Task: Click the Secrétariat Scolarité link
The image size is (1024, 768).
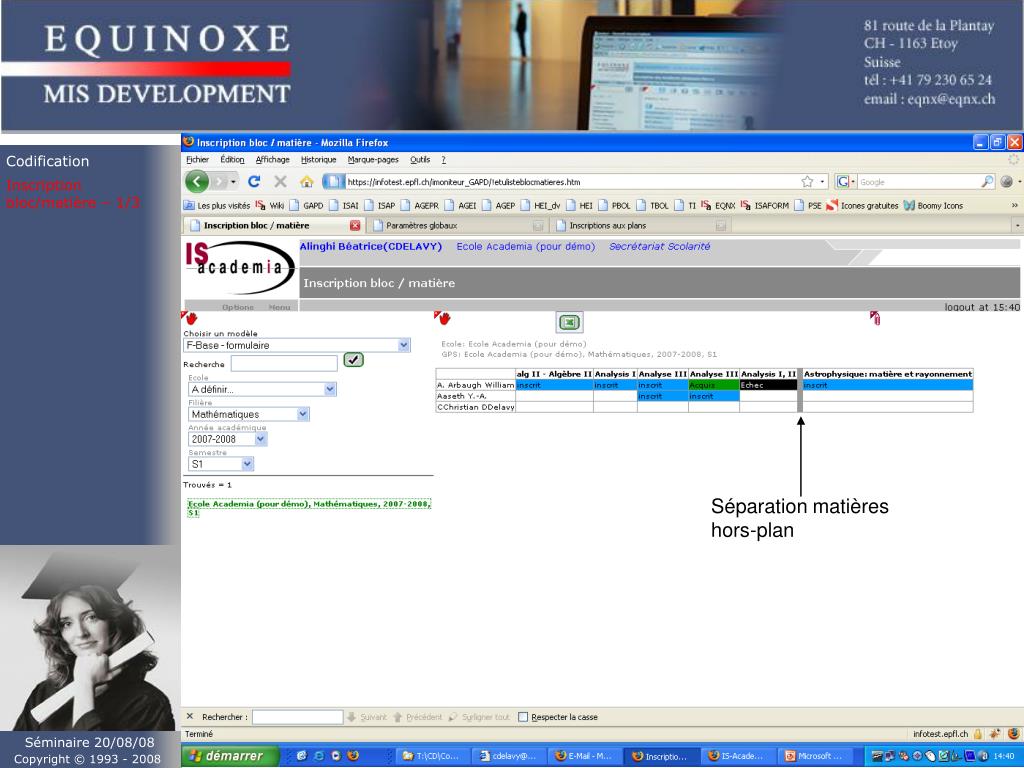Action: pos(660,246)
